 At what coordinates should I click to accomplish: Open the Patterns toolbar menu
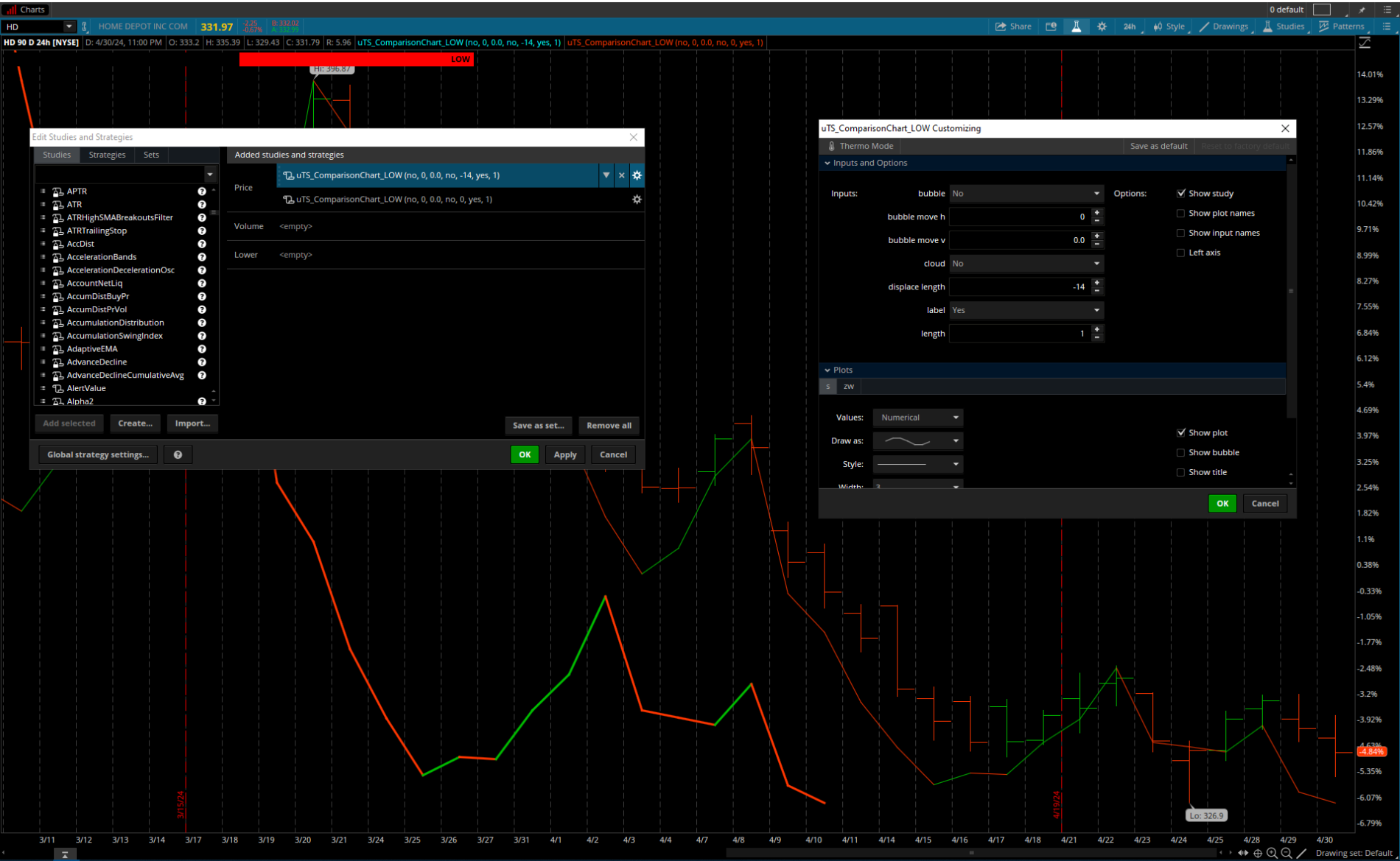(x=1341, y=27)
